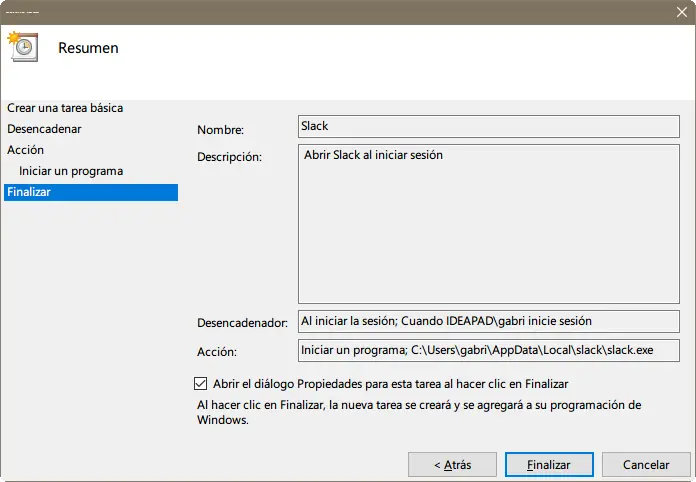The width and height of the screenshot is (696, 482).
Task: Select the Desencadenar step
Action: tap(44, 129)
